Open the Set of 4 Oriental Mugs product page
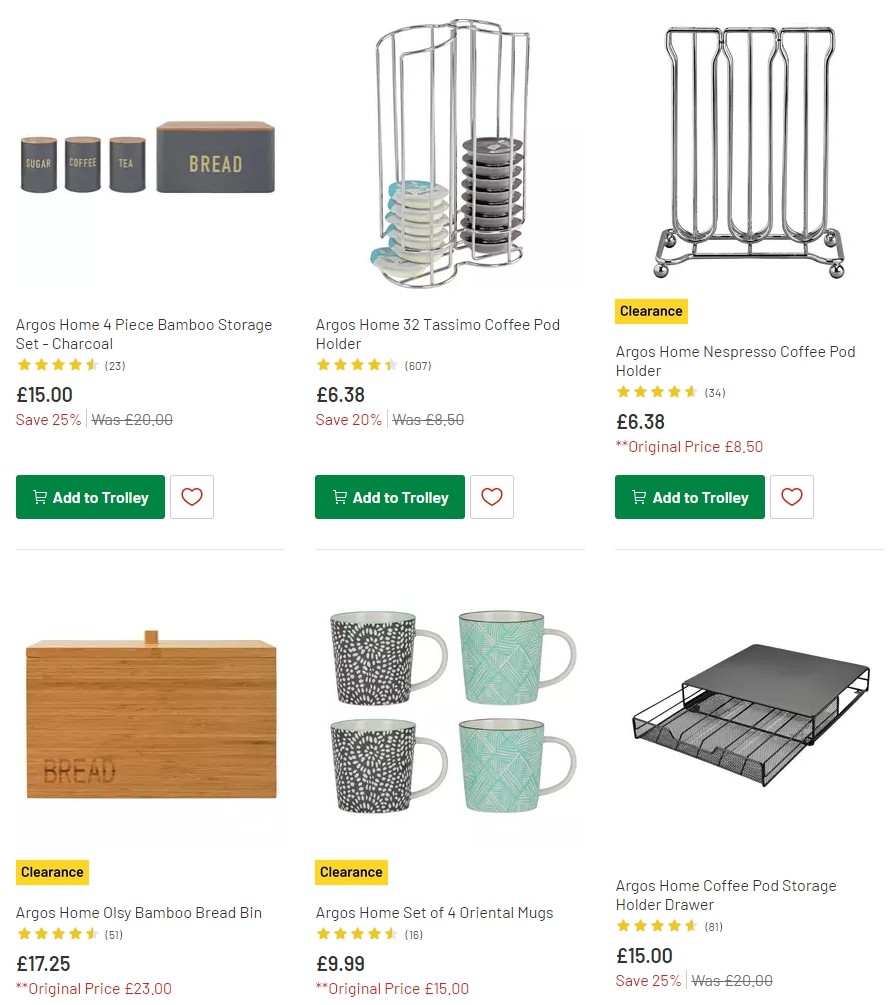The image size is (888, 1005). (434, 912)
